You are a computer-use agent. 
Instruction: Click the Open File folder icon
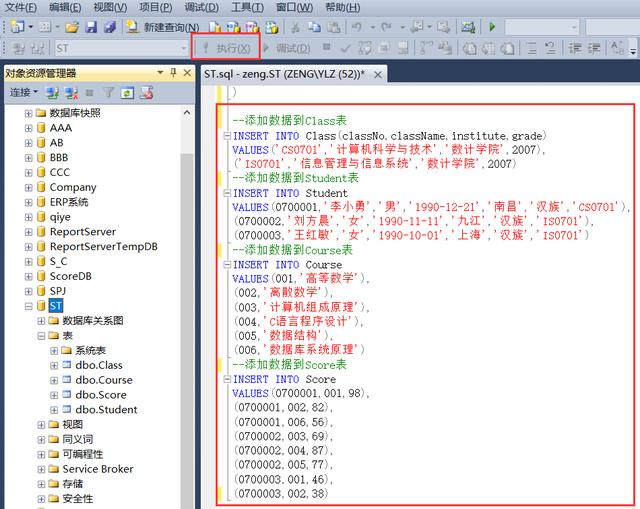point(72,27)
